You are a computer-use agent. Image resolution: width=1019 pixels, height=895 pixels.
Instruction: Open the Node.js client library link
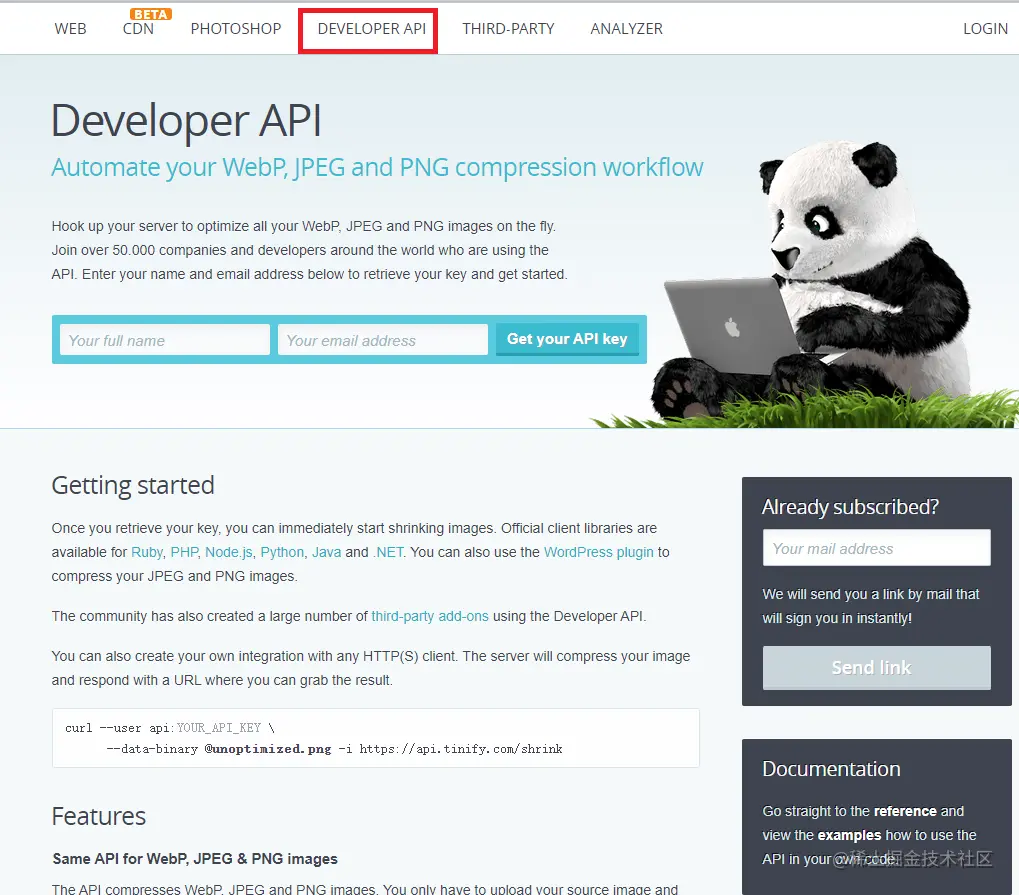pyautogui.click(x=229, y=552)
